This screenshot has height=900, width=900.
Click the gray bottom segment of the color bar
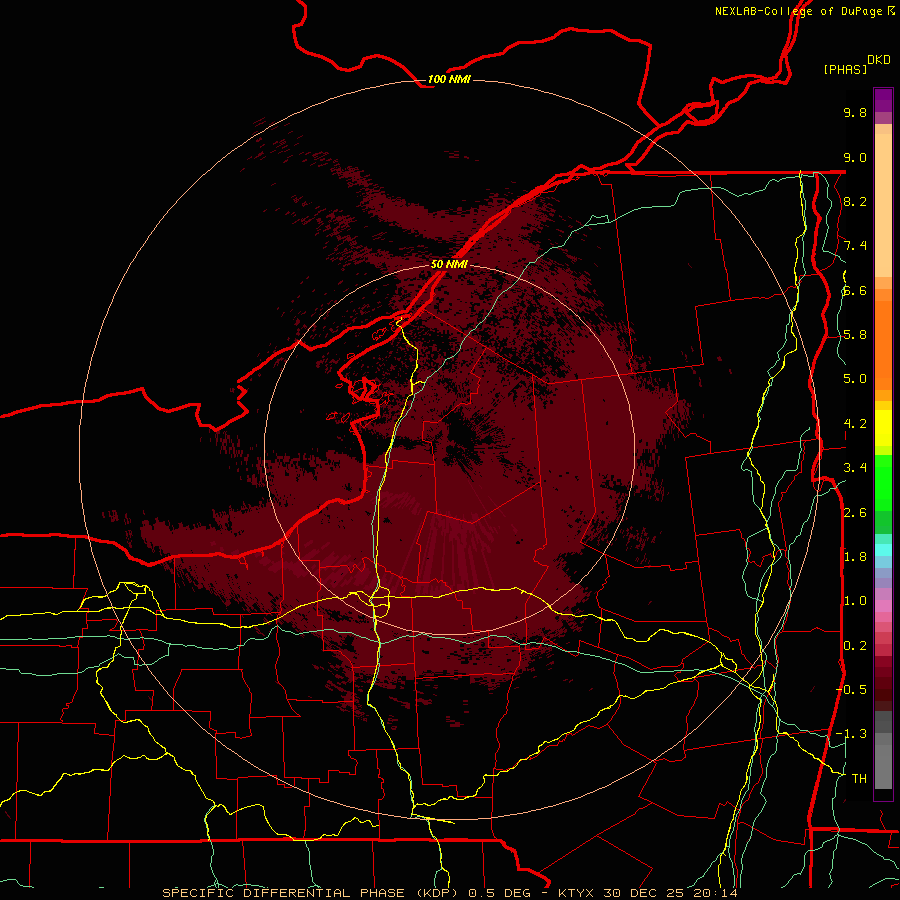[883, 761]
